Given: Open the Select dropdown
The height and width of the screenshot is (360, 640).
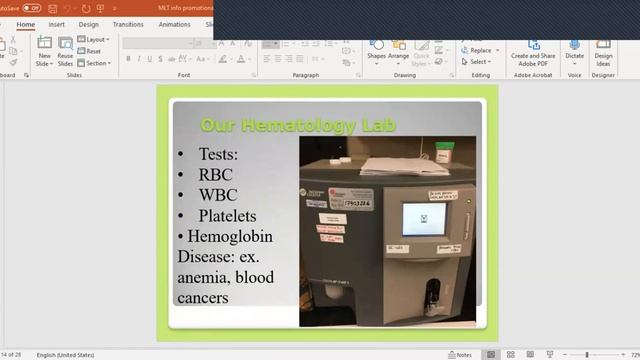Looking at the screenshot, I should (476, 62).
